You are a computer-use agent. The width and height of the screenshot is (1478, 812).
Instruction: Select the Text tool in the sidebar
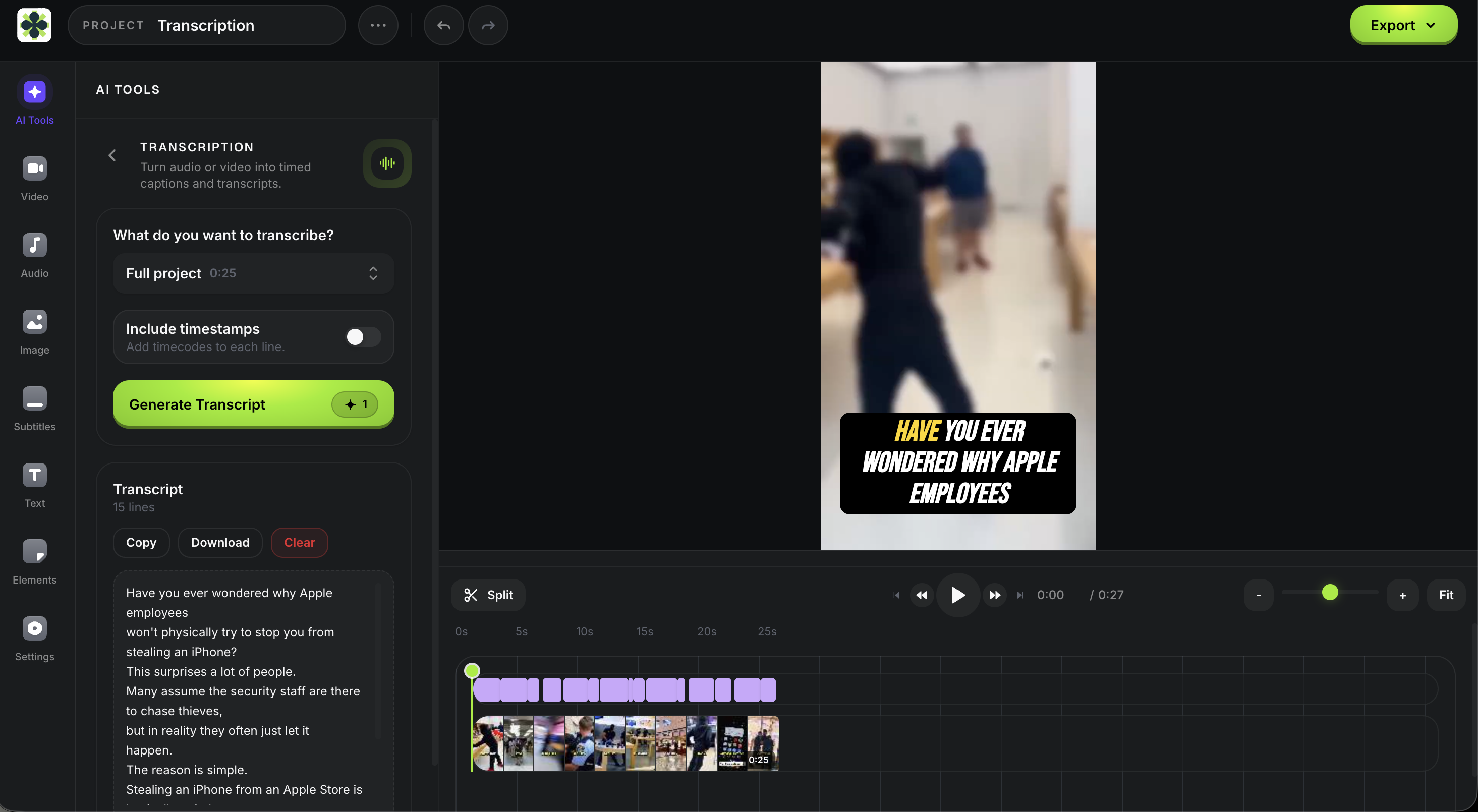(34, 484)
